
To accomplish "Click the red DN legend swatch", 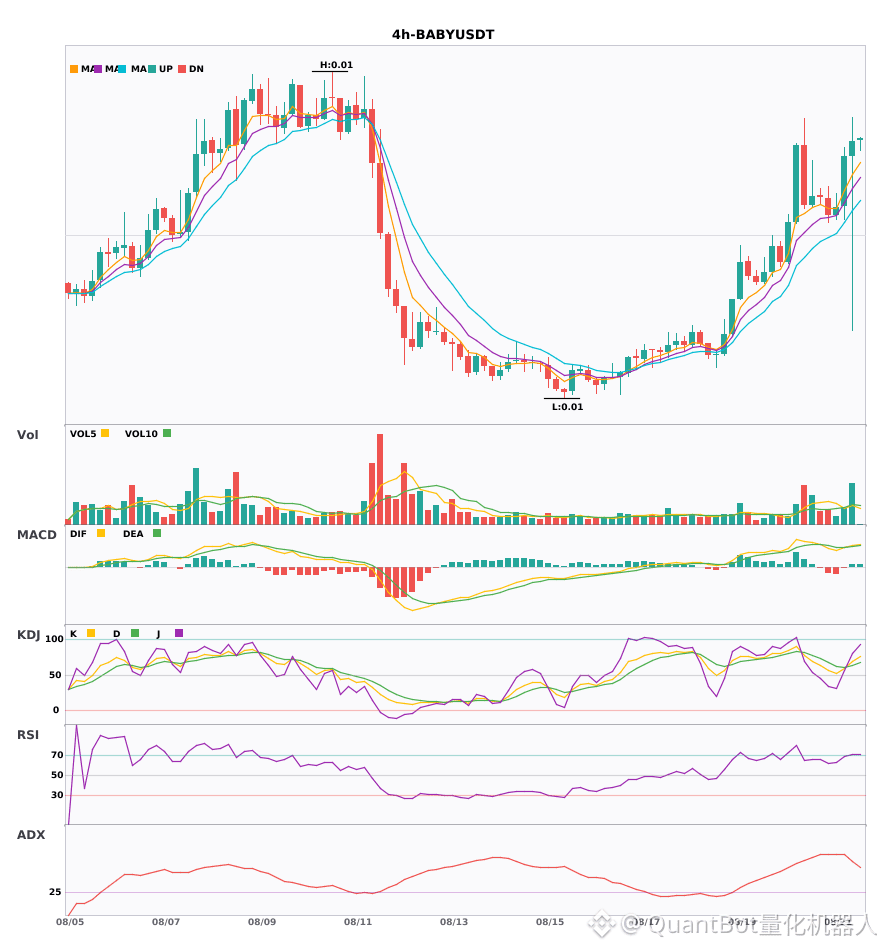I will coord(182,69).
